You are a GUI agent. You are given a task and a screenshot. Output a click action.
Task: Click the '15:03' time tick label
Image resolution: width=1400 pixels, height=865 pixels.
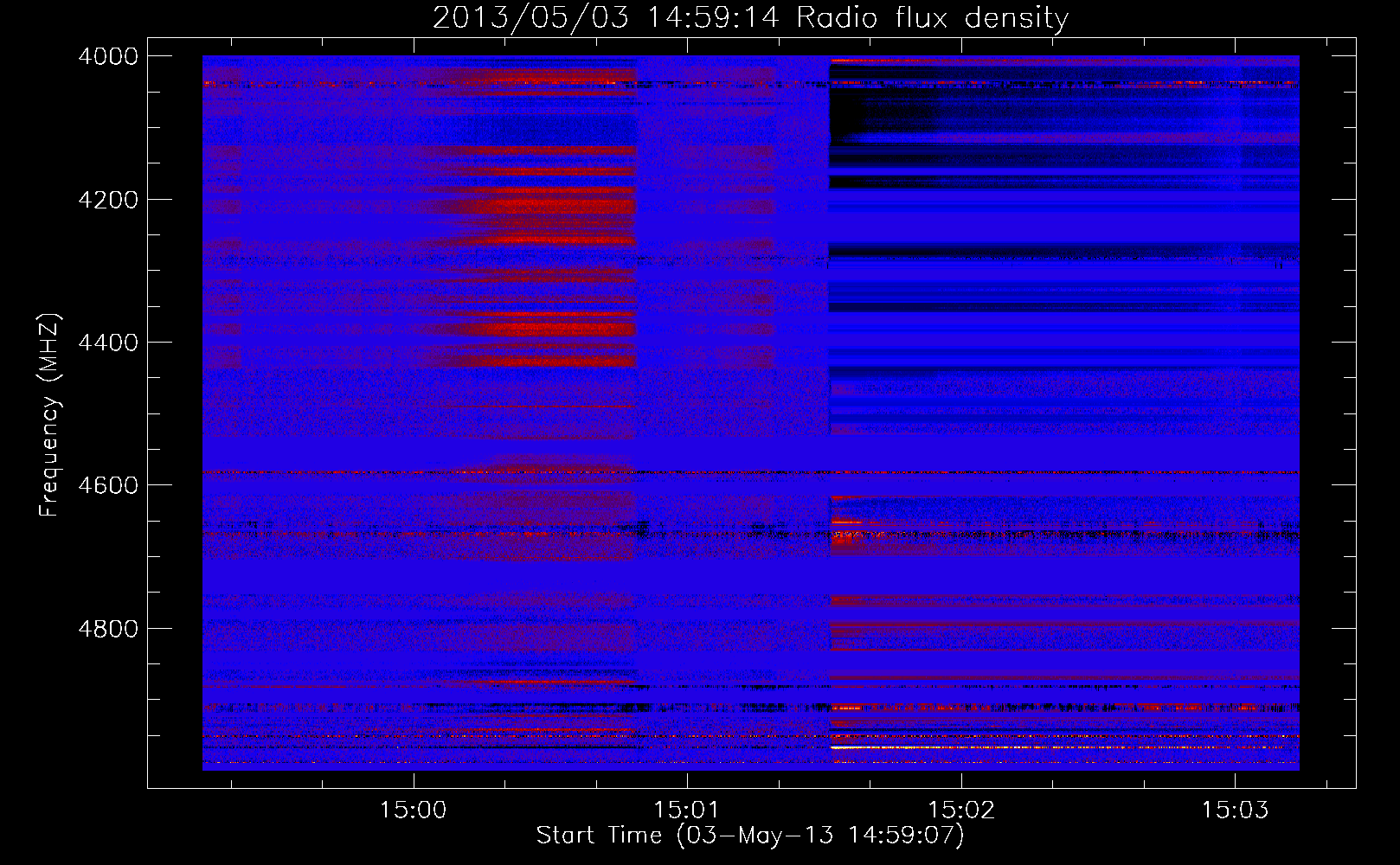coord(1235,810)
